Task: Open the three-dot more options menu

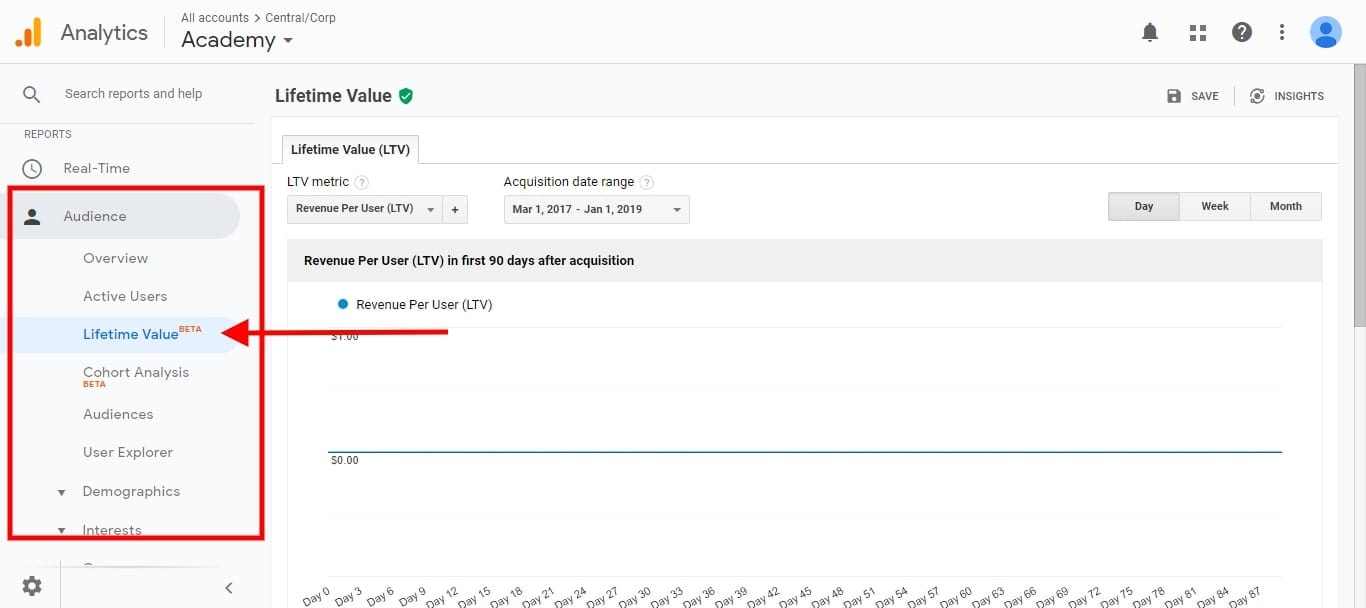Action: click(1282, 33)
